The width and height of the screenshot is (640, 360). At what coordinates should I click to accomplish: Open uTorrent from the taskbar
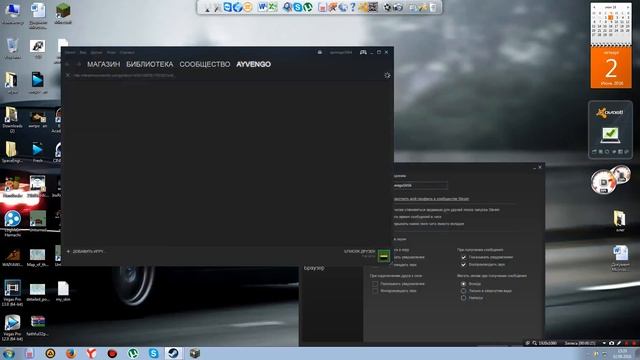133,353
